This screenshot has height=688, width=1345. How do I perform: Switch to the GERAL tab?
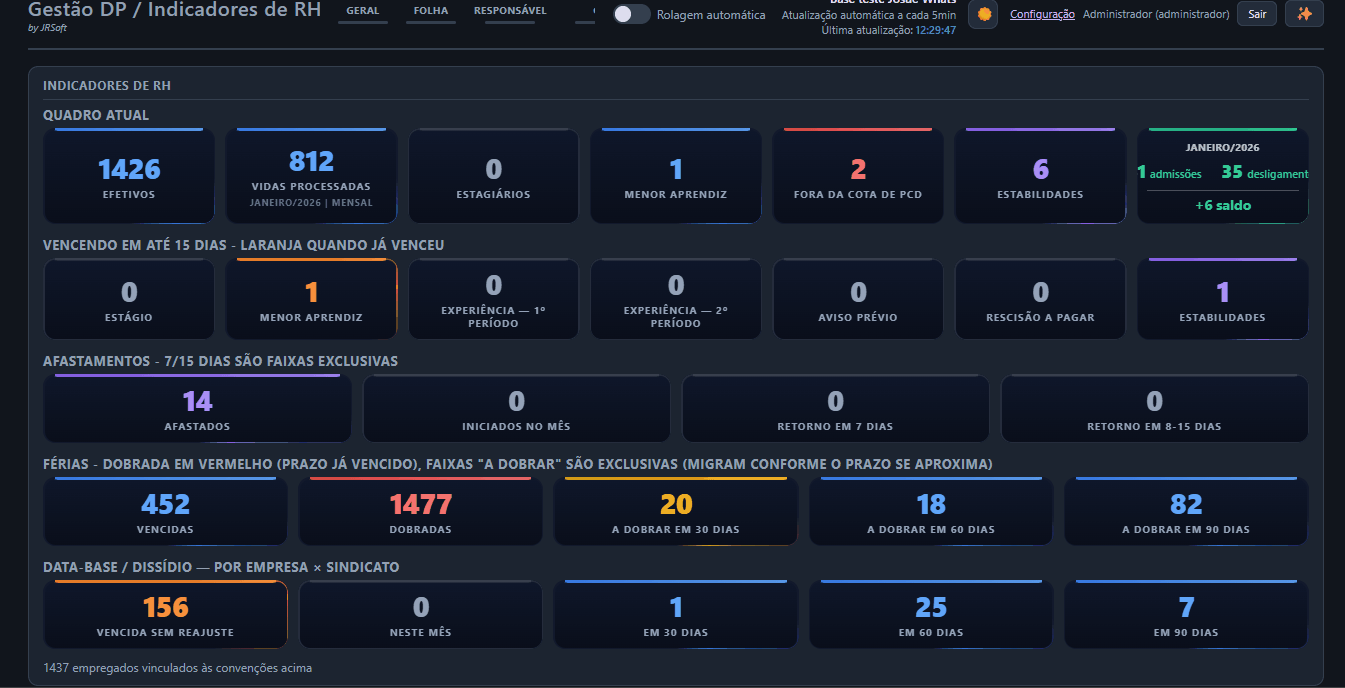pyautogui.click(x=362, y=11)
